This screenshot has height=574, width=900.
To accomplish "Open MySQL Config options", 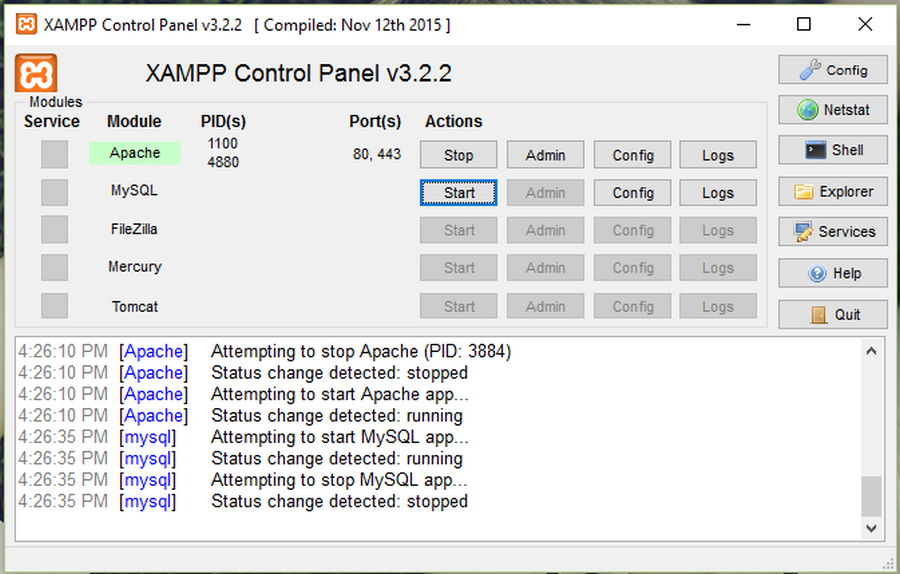I will [x=633, y=193].
